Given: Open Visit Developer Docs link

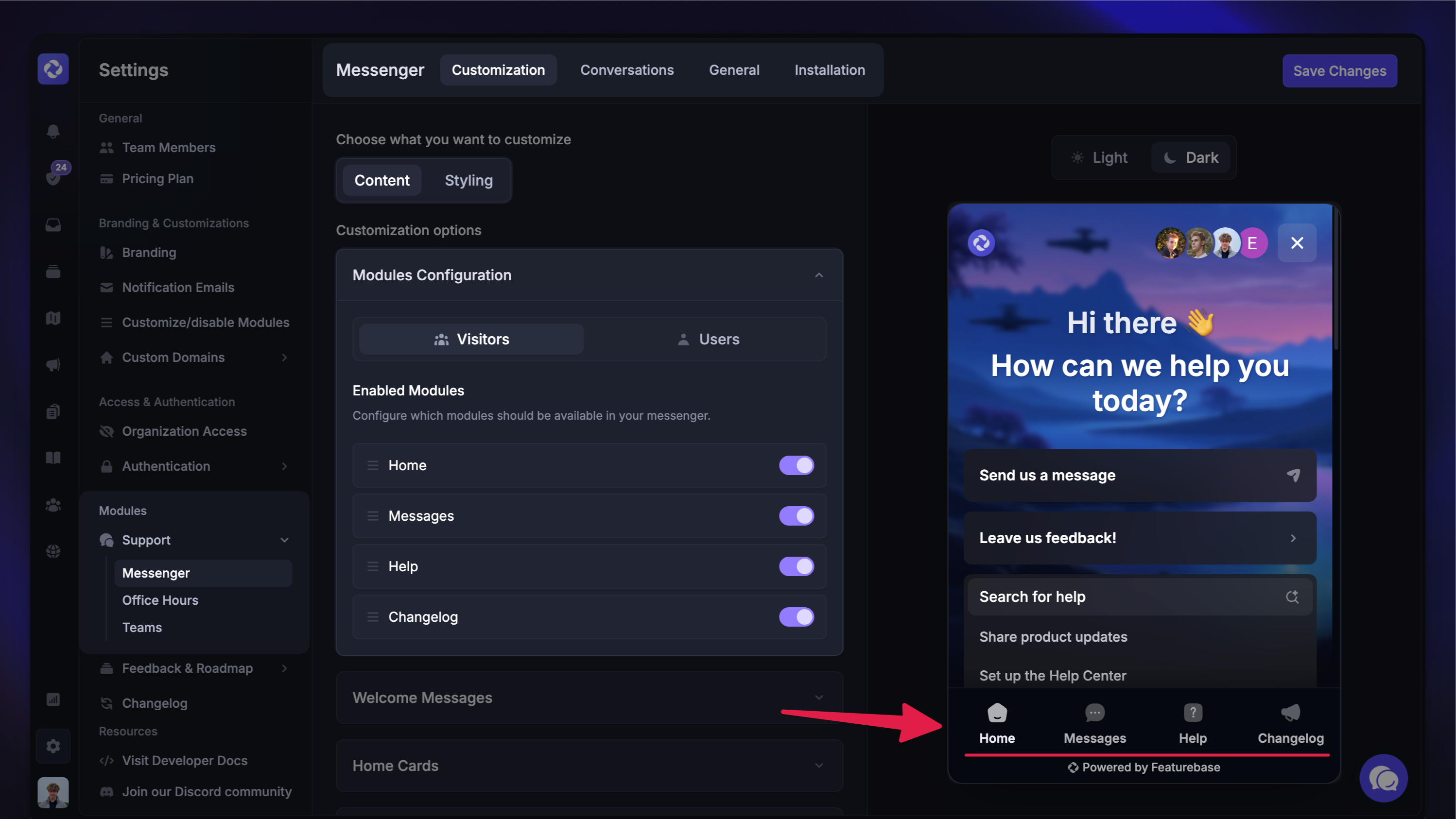Looking at the screenshot, I should (184, 760).
